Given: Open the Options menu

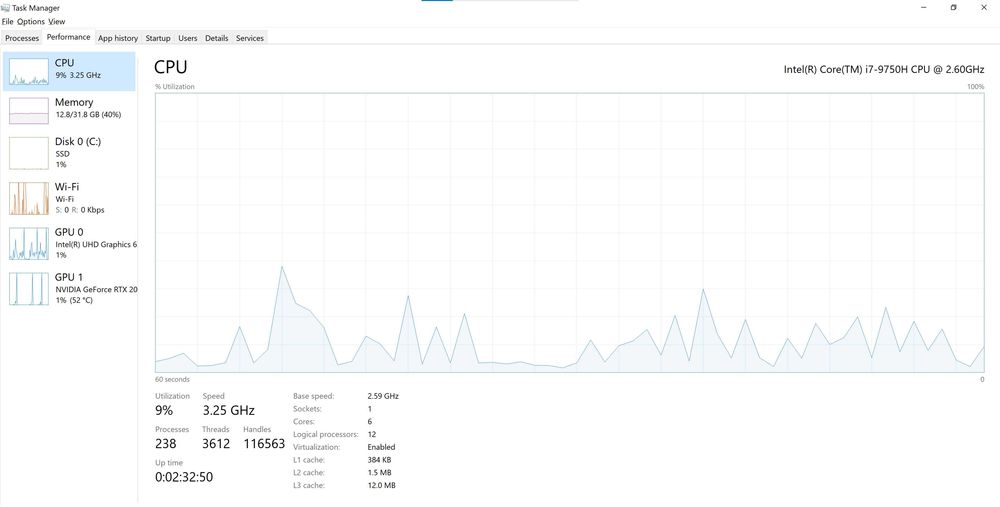Looking at the screenshot, I should (x=31, y=22).
